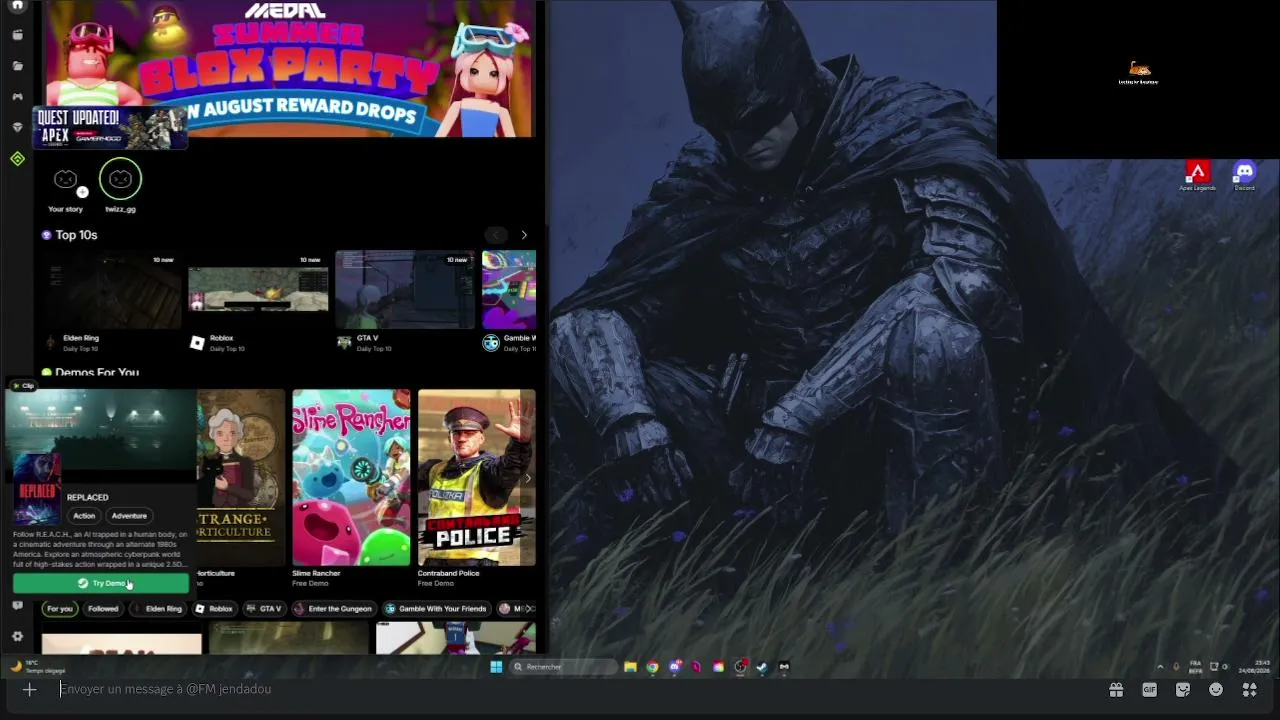
Task: Go to next Top 10s page
Action: click(523, 235)
